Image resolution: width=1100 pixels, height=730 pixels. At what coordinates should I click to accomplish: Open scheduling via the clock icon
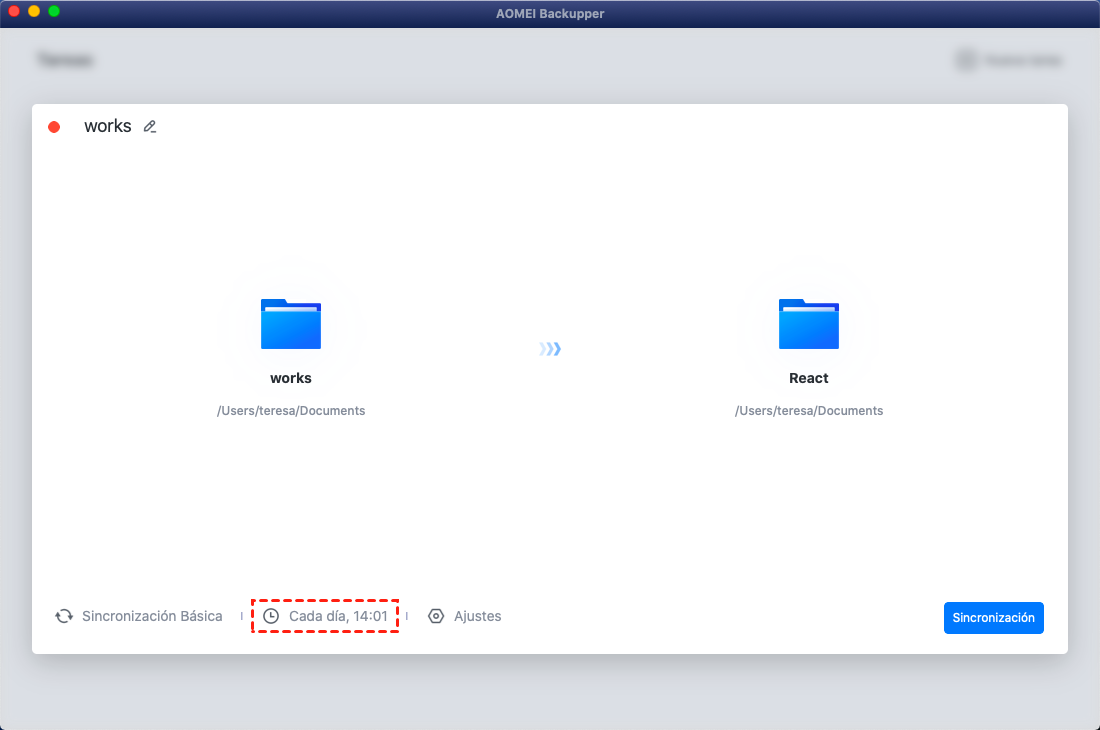(x=271, y=616)
